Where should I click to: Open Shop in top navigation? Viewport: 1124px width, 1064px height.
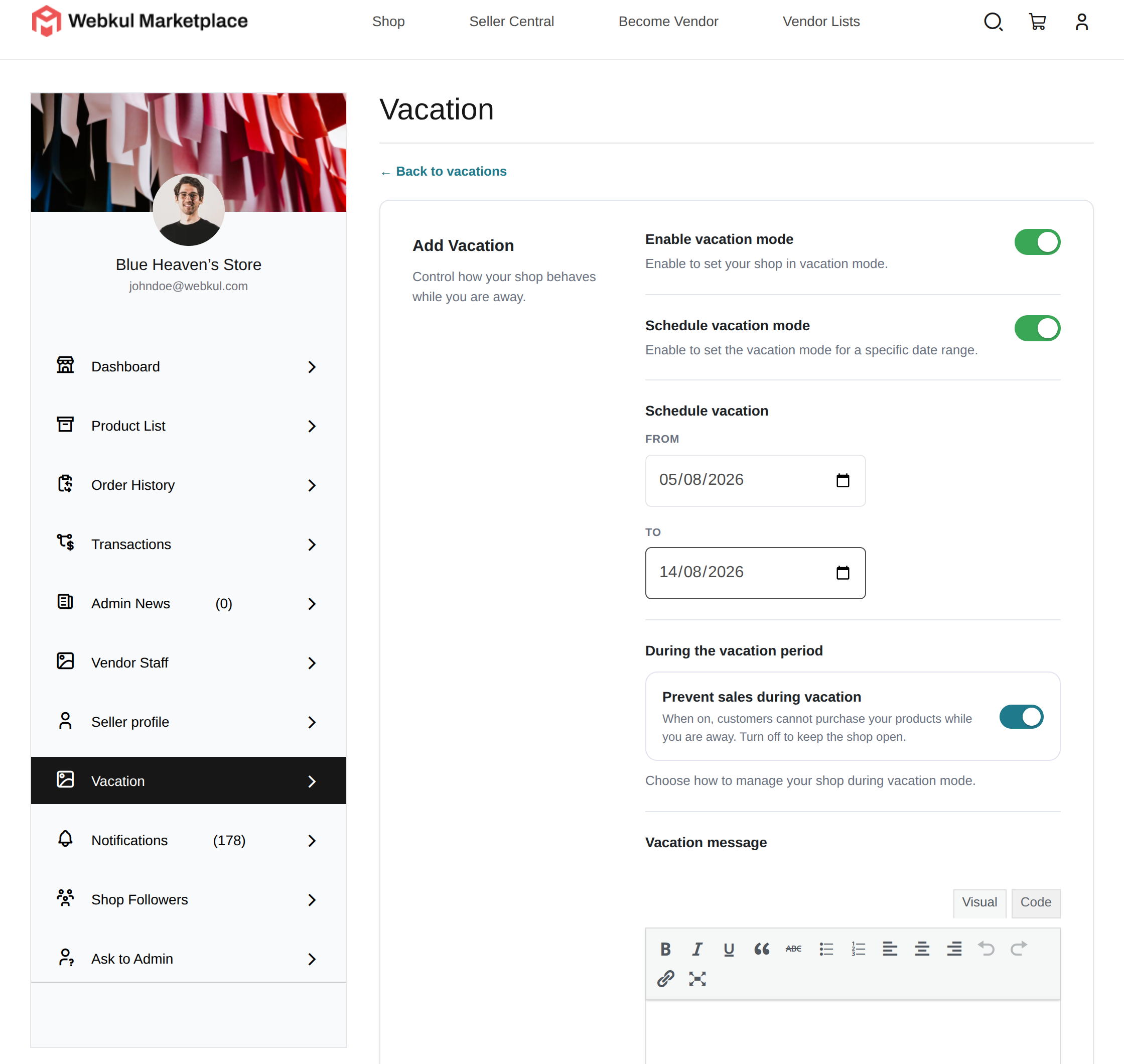point(388,22)
